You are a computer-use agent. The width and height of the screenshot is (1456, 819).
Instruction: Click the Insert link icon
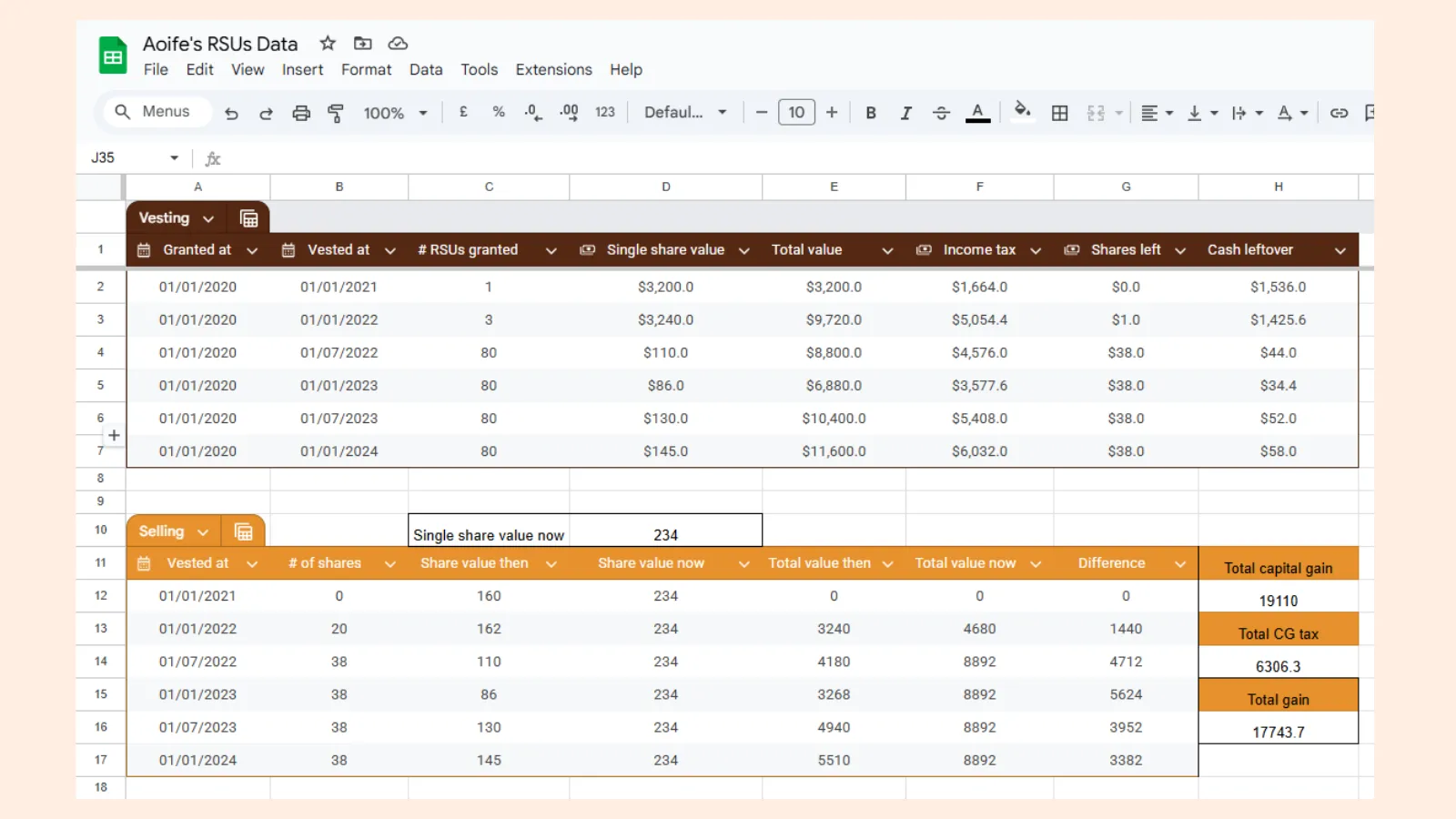[1339, 112]
